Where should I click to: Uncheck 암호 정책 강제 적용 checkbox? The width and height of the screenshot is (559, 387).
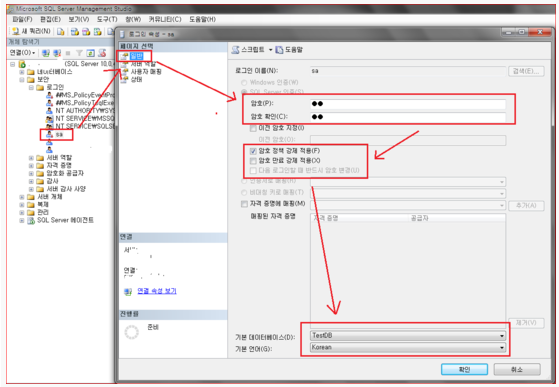(253, 151)
